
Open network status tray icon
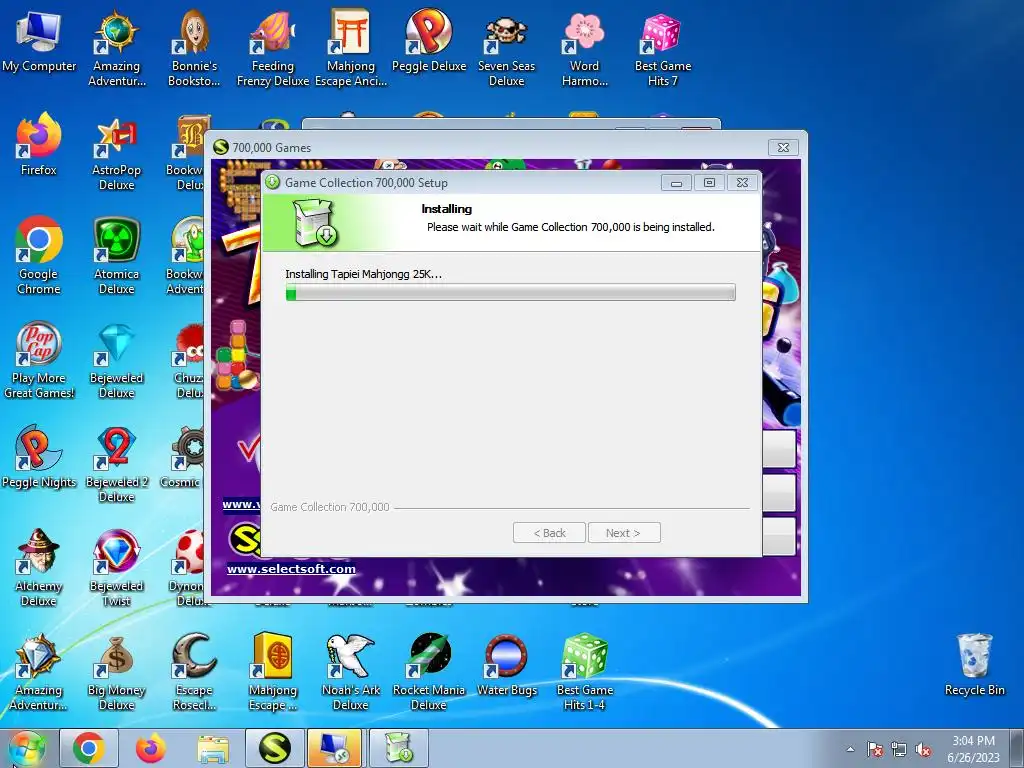tap(899, 750)
